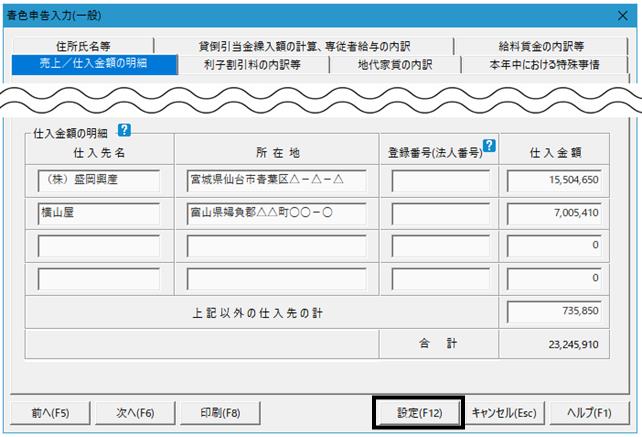Open help icon beside 仕入金額の明細
642x437 pixels.
point(124,130)
